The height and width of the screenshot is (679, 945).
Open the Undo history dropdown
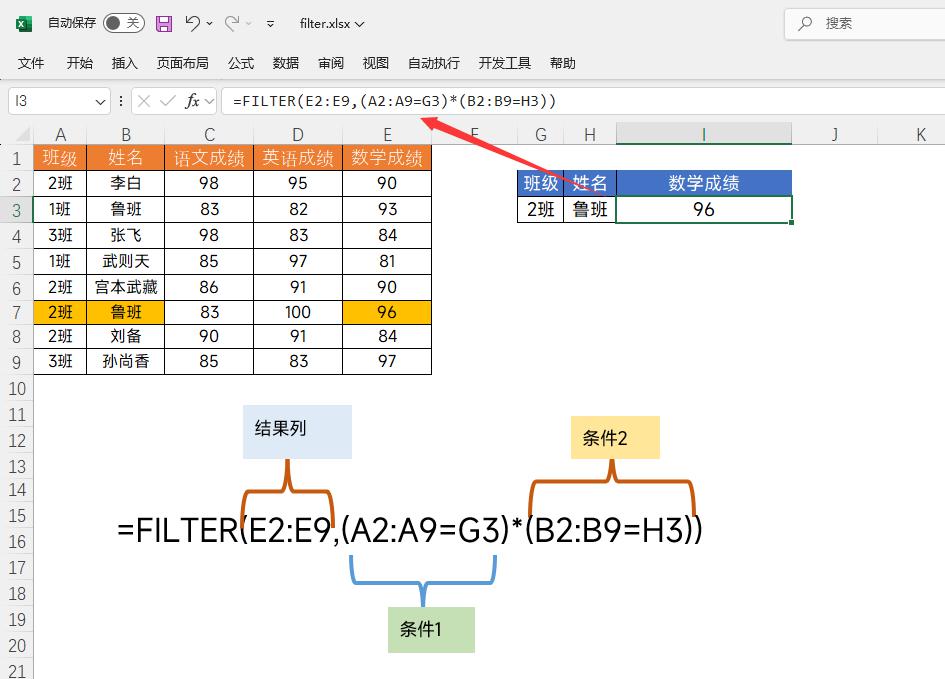pos(209,24)
